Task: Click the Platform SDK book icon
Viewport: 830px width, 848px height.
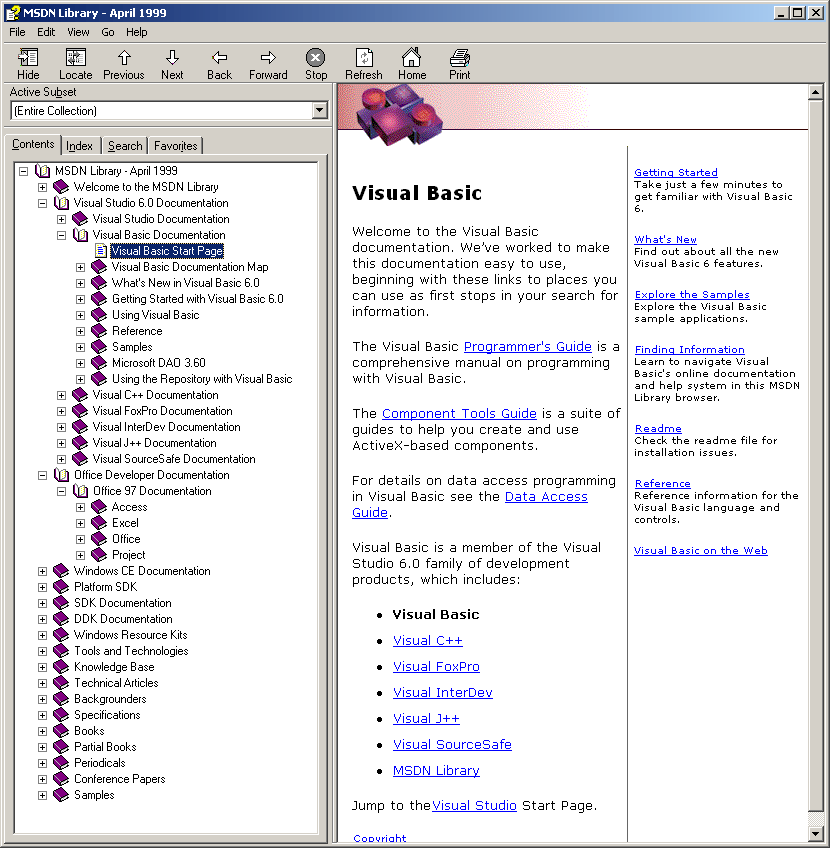Action: point(61,587)
